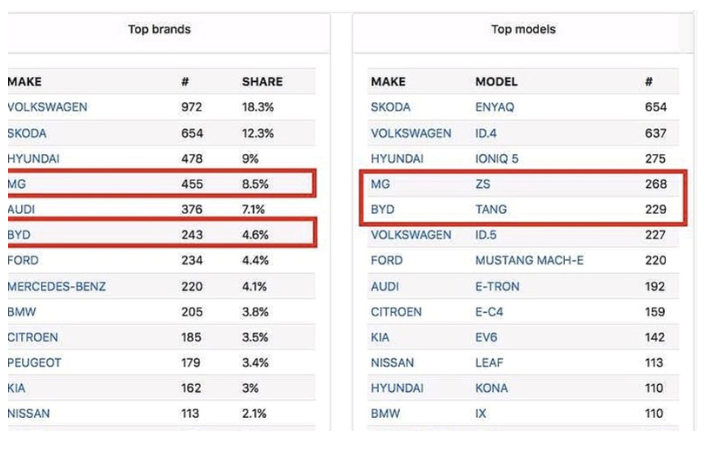Select BYD in the Top brands table
Viewport: 715px width, 453px height.
19,235
